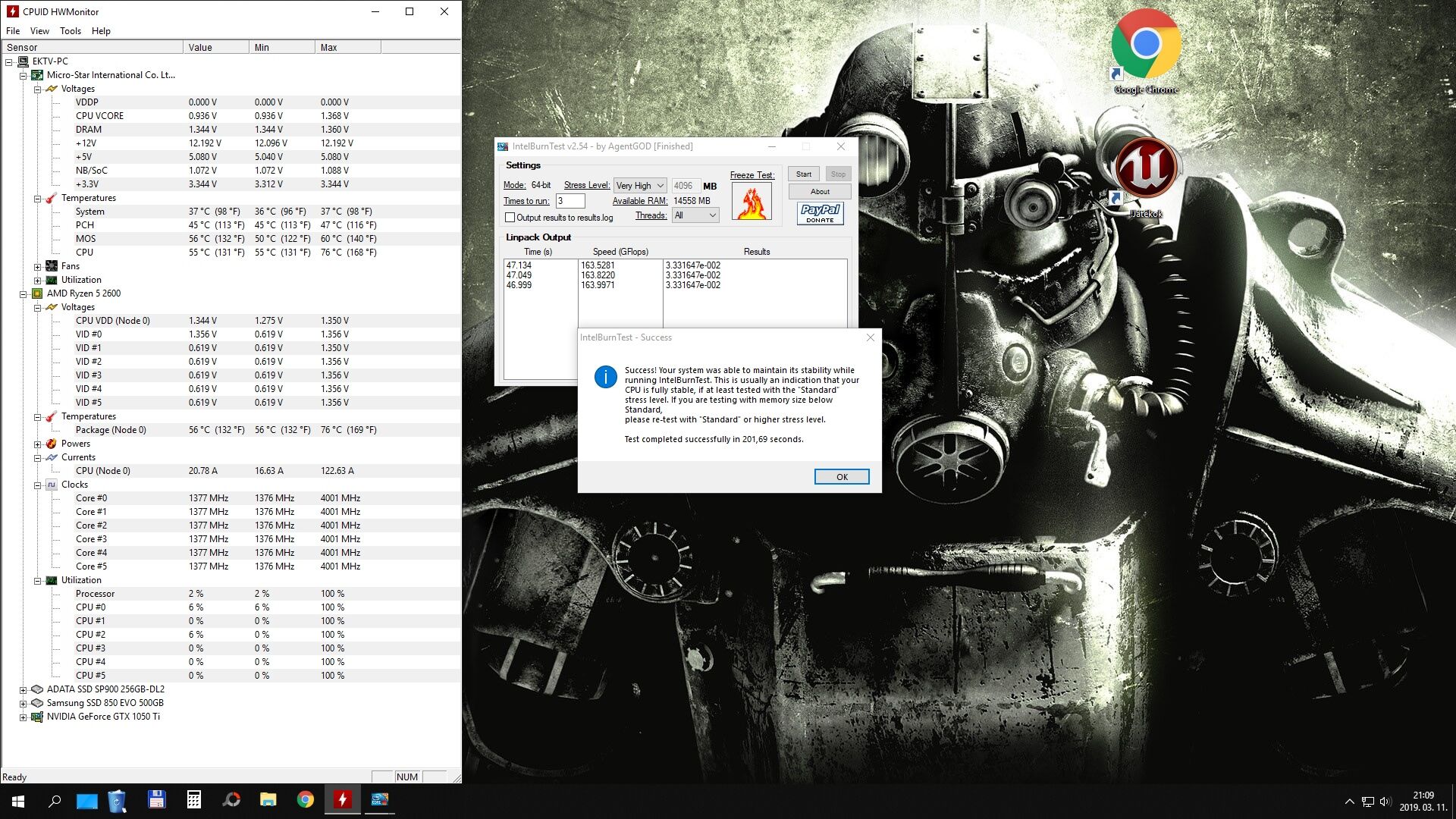This screenshot has width=1456, height=819.
Task: Open Windows Start menu
Action: click(x=18, y=801)
